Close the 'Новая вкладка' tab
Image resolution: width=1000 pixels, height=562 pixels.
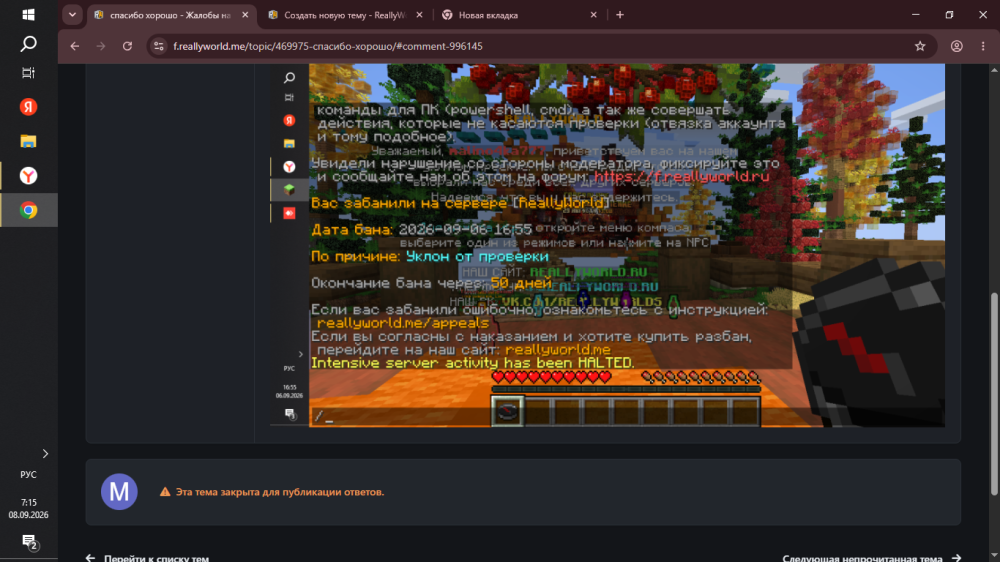pyautogui.click(x=593, y=15)
